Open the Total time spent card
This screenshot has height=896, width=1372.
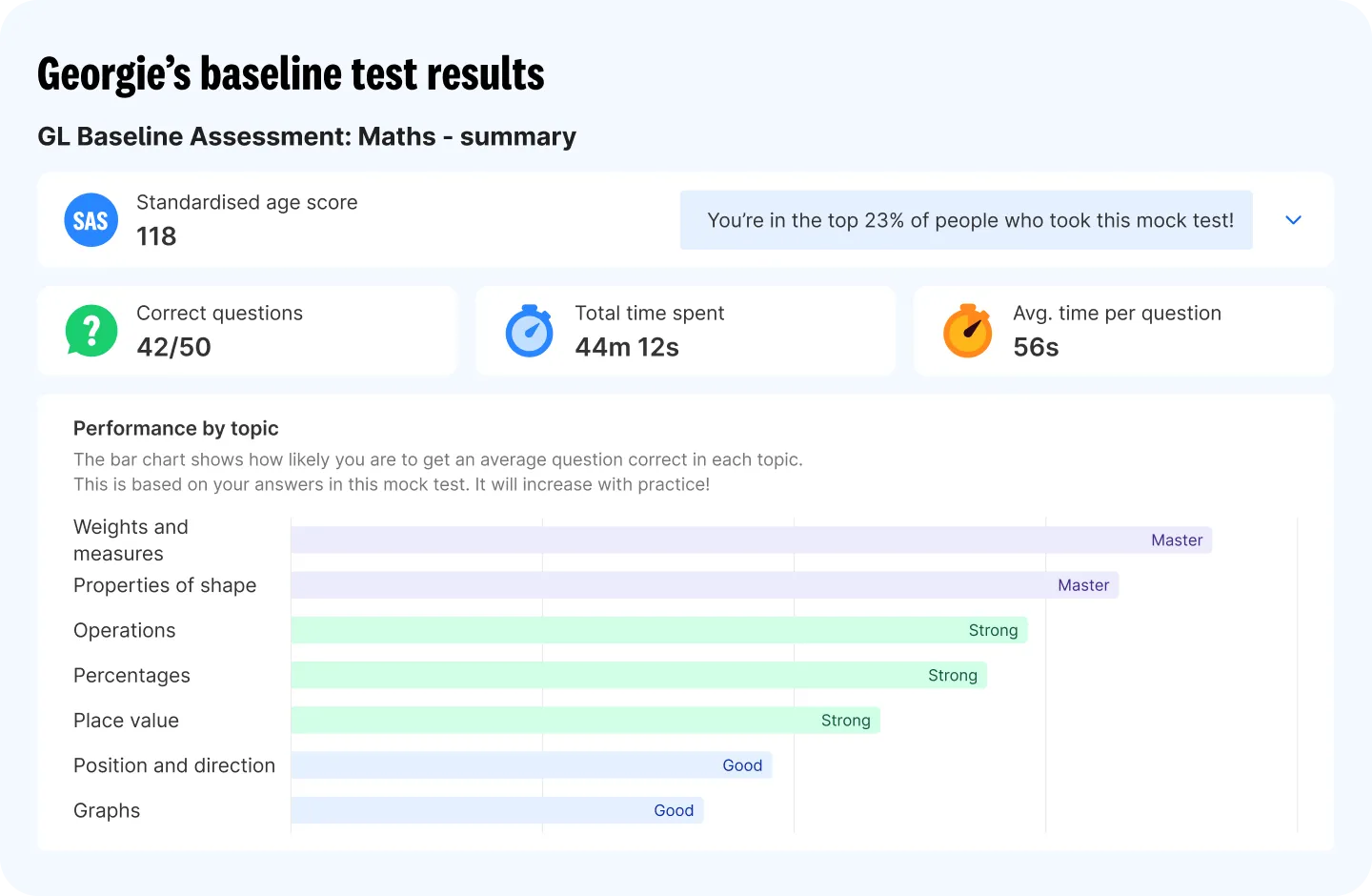pyautogui.click(x=686, y=331)
